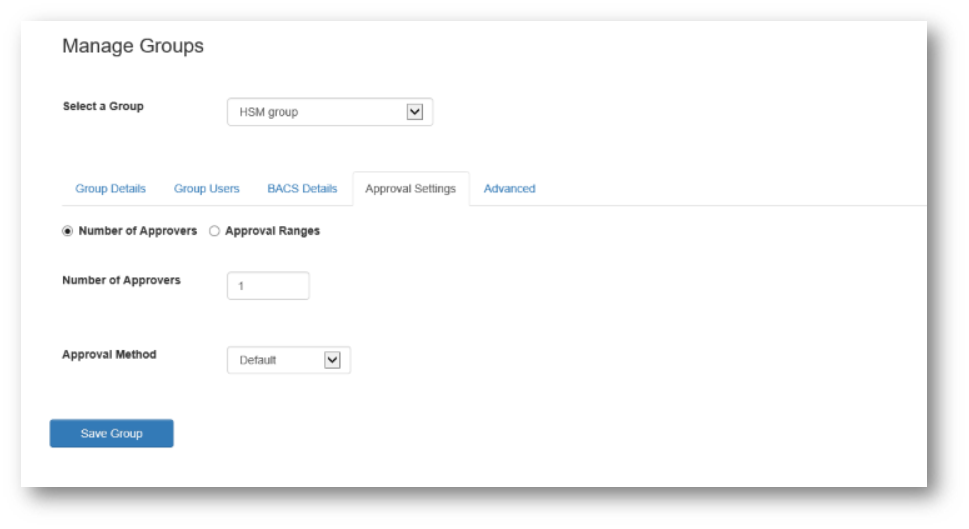This screenshot has height=529, width=969.
Task: Click the Manage Groups page heading
Action: [x=133, y=46]
